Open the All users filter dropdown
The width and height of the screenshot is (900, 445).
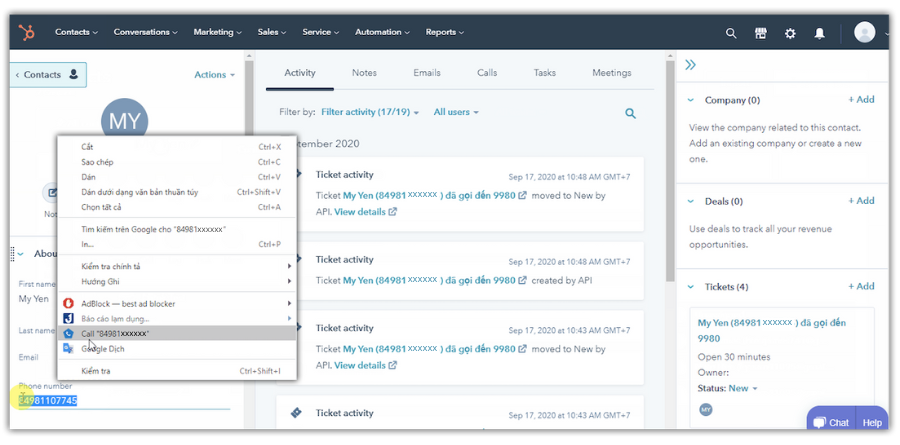(456, 113)
